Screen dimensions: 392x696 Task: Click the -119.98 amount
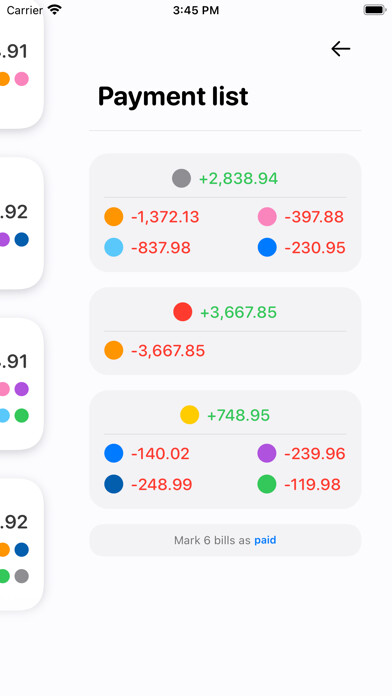point(313,484)
